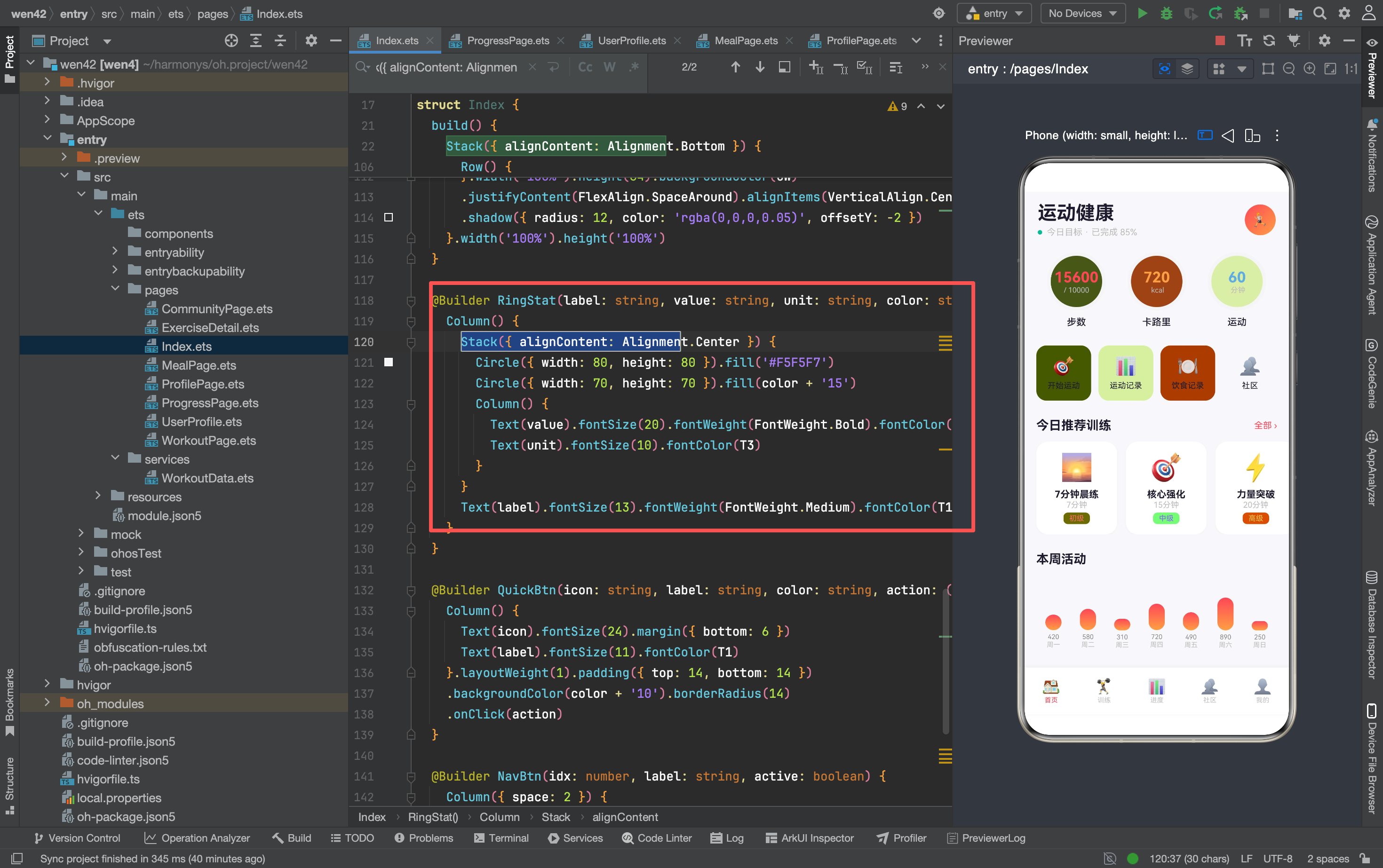Open WorkoutData.ets in project tree
The image size is (1383, 868).
pyautogui.click(x=207, y=478)
